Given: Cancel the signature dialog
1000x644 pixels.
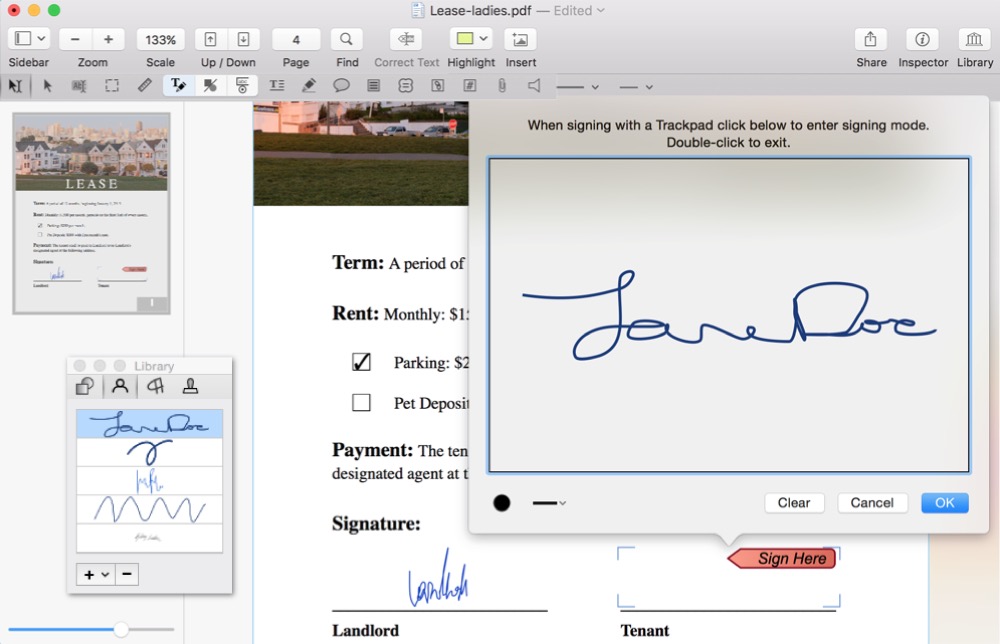Looking at the screenshot, I should tap(872, 503).
